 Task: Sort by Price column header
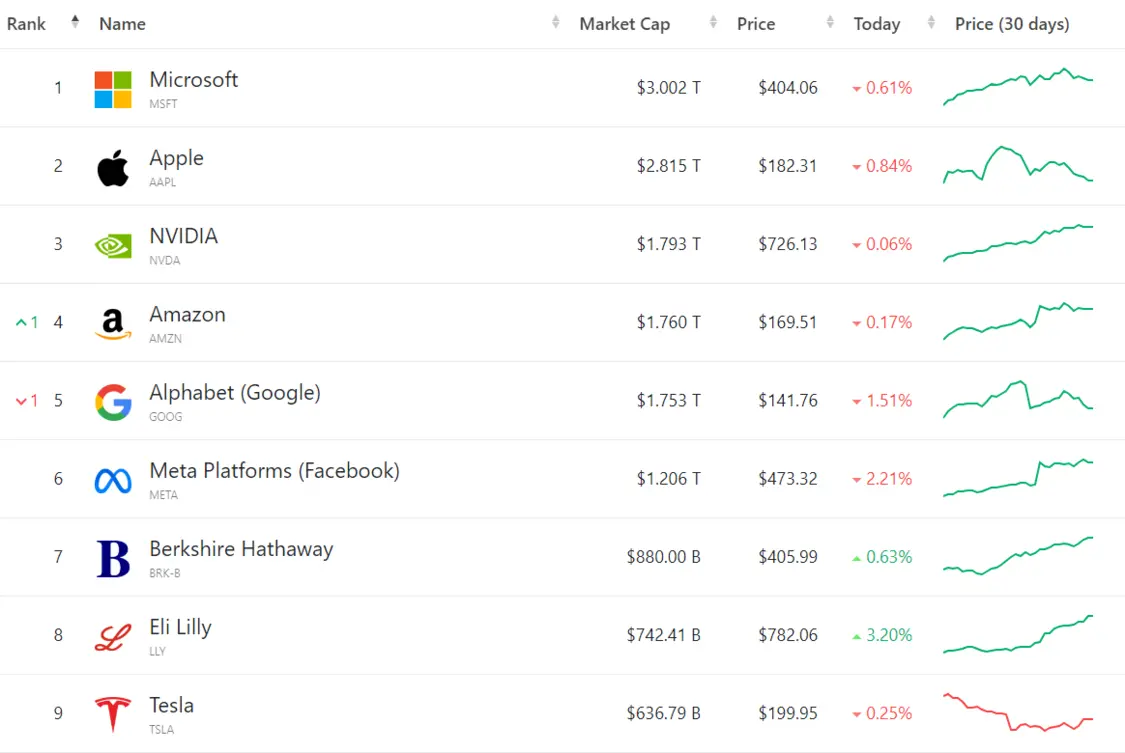[x=756, y=24]
